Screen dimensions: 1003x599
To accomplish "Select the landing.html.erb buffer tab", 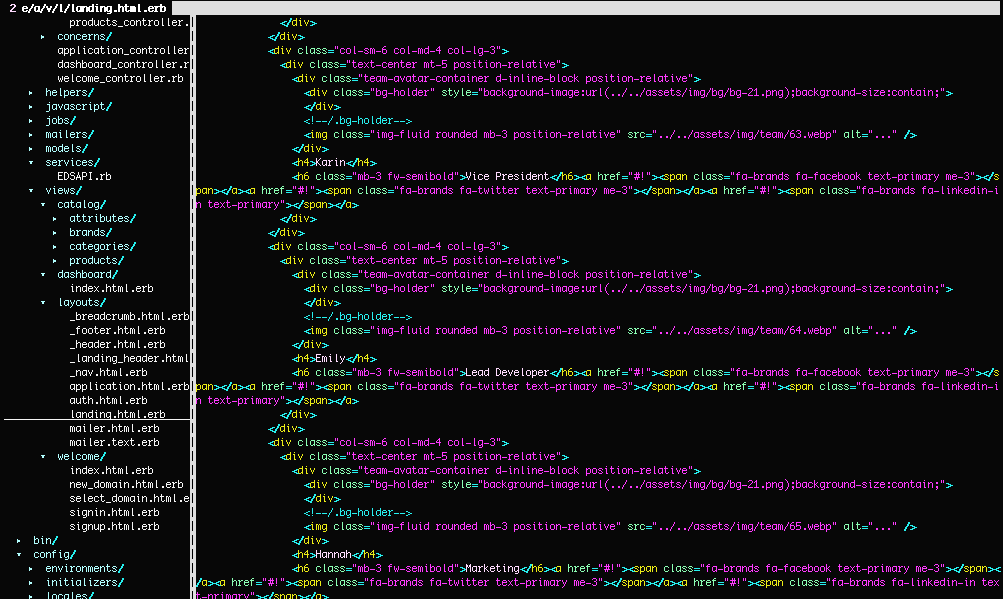I will click(x=86, y=8).
